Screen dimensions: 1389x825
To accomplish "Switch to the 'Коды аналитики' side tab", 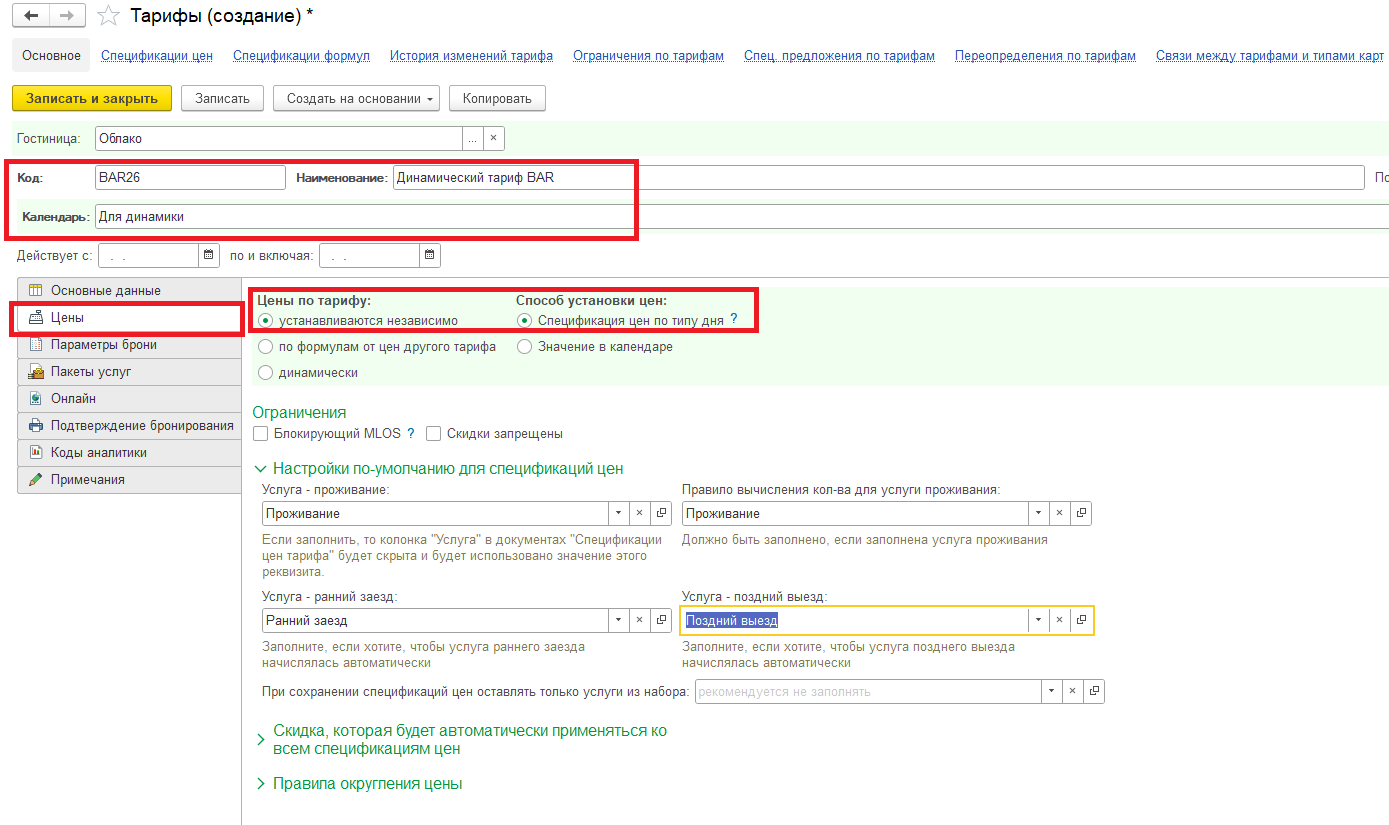I will coord(129,452).
